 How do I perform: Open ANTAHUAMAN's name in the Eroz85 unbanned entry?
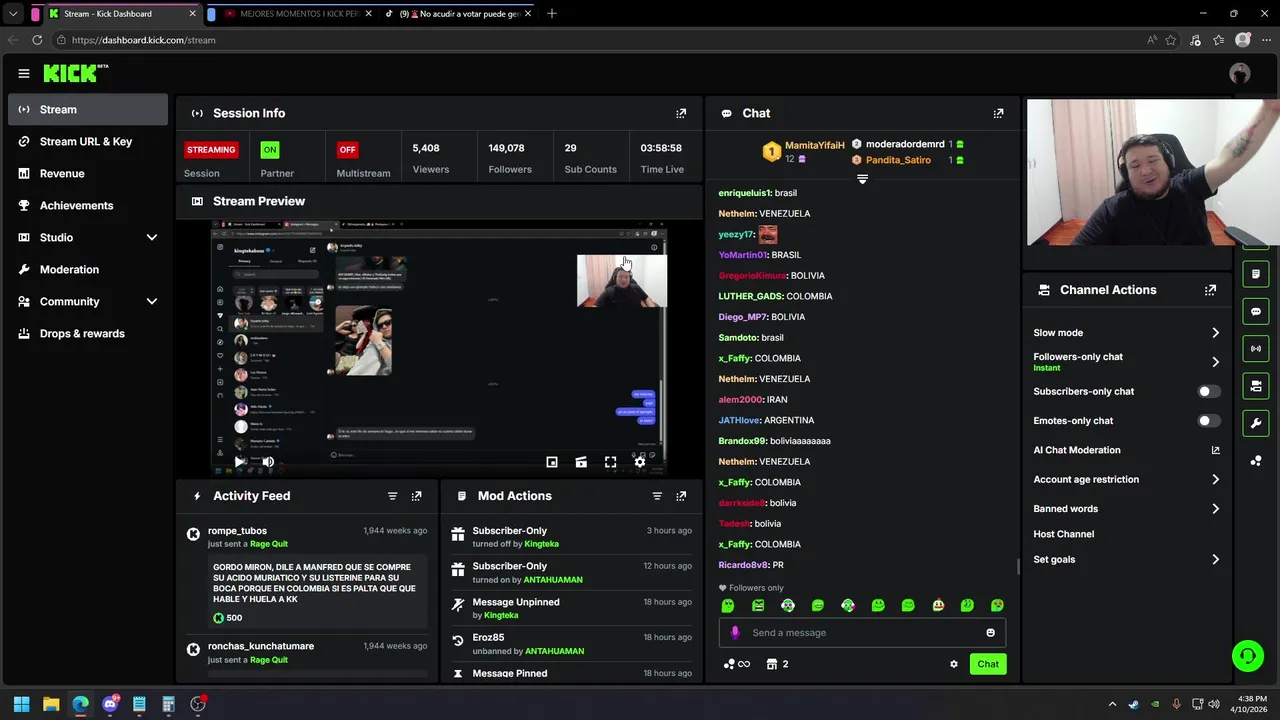[x=554, y=651]
